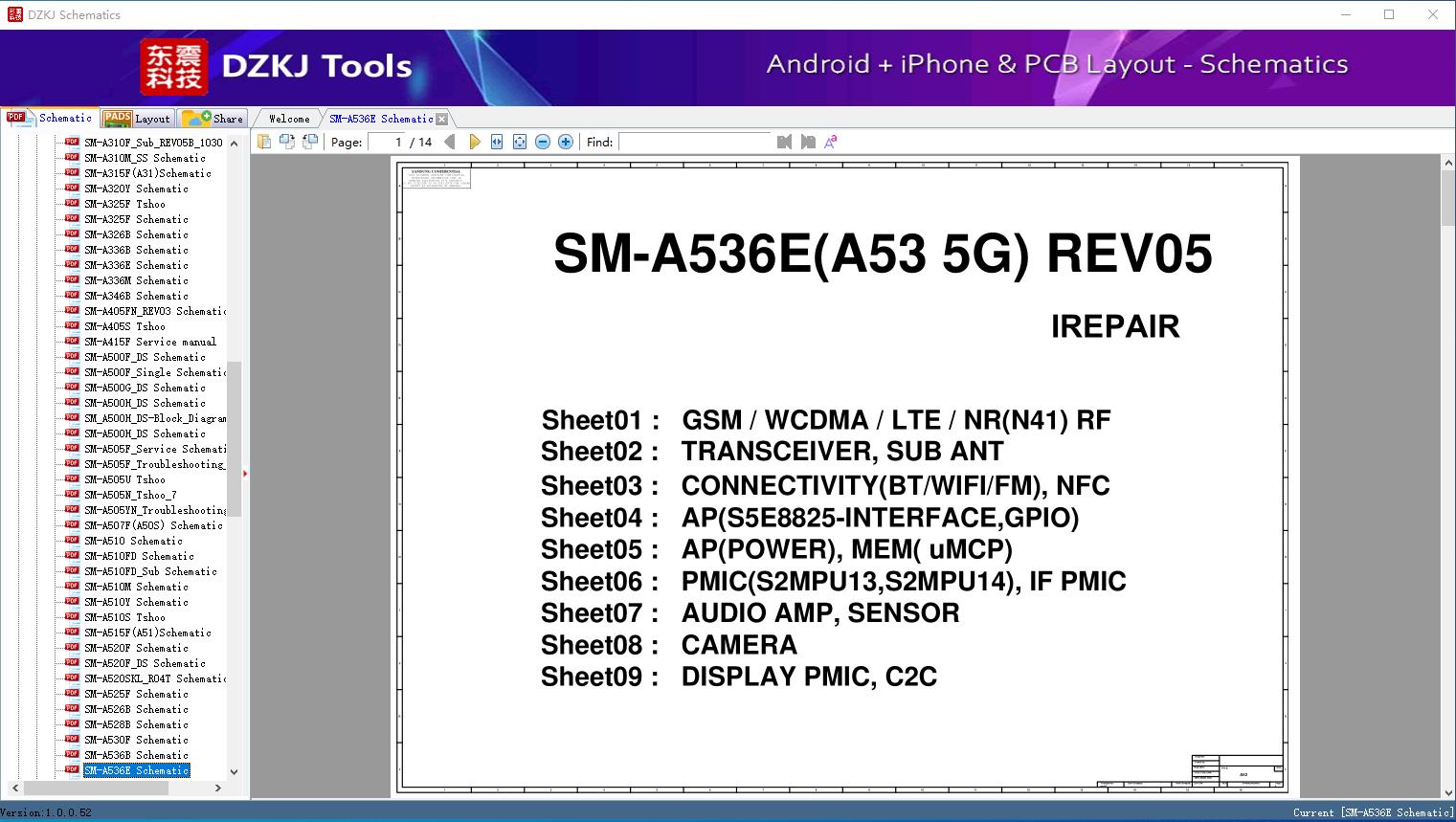Select SM-A525F Schematic in tree
This screenshot has height=822, width=1456.
pos(136,694)
